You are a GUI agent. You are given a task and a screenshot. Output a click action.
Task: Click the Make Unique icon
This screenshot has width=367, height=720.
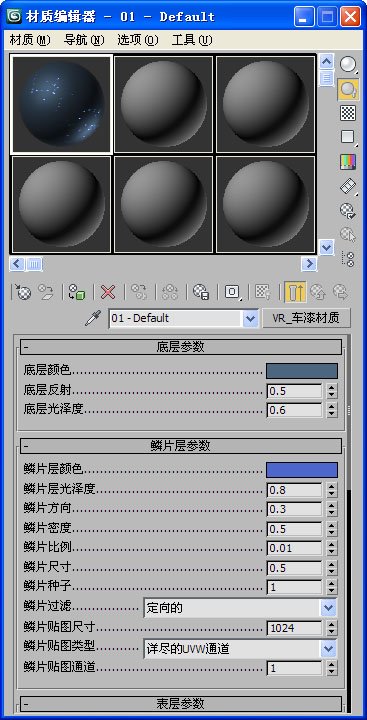point(170,292)
